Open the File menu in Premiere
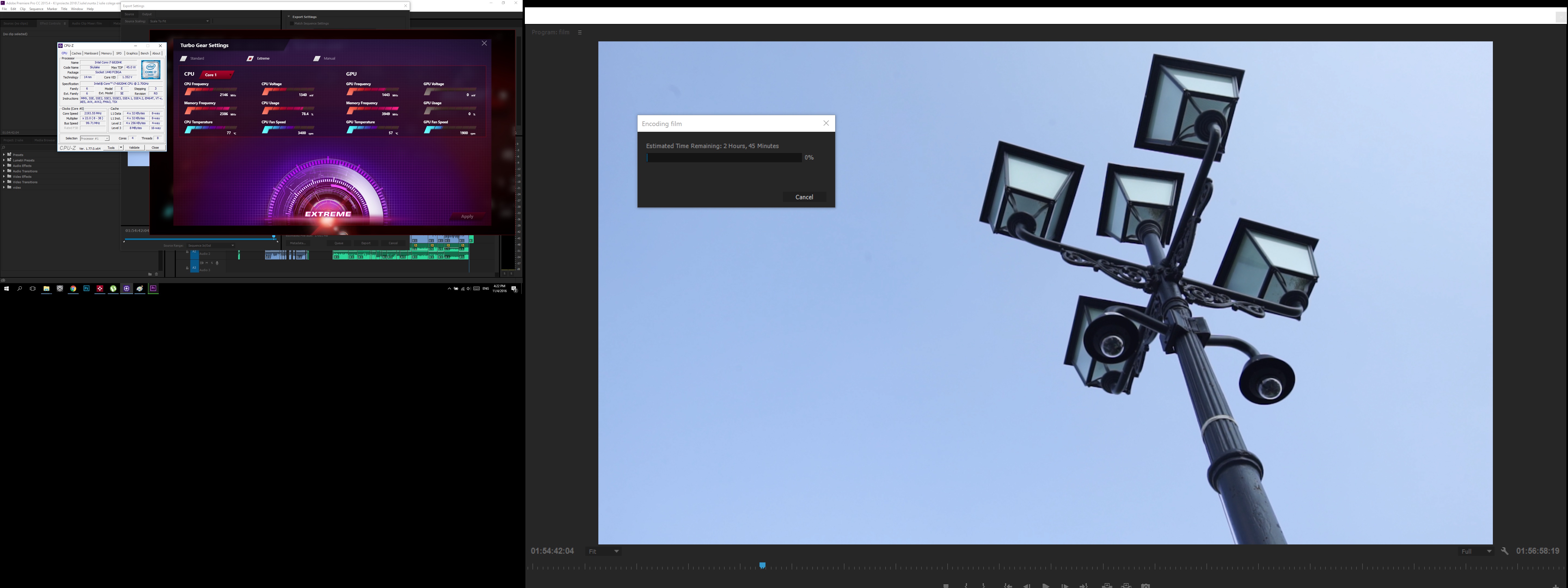 pos(4,9)
